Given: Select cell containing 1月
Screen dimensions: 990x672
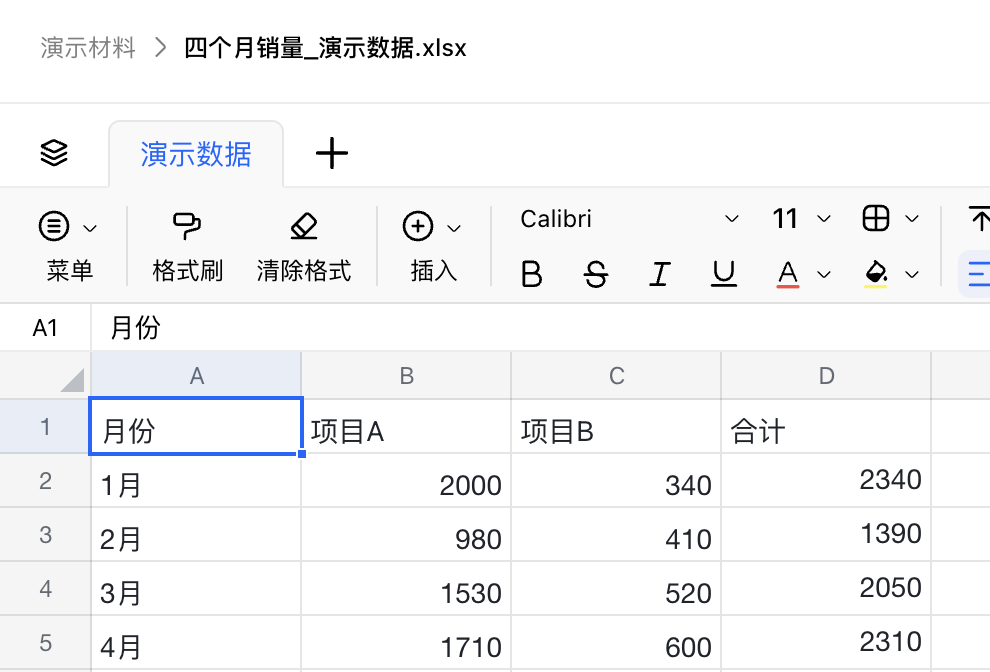Looking at the screenshot, I should (196, 481).
